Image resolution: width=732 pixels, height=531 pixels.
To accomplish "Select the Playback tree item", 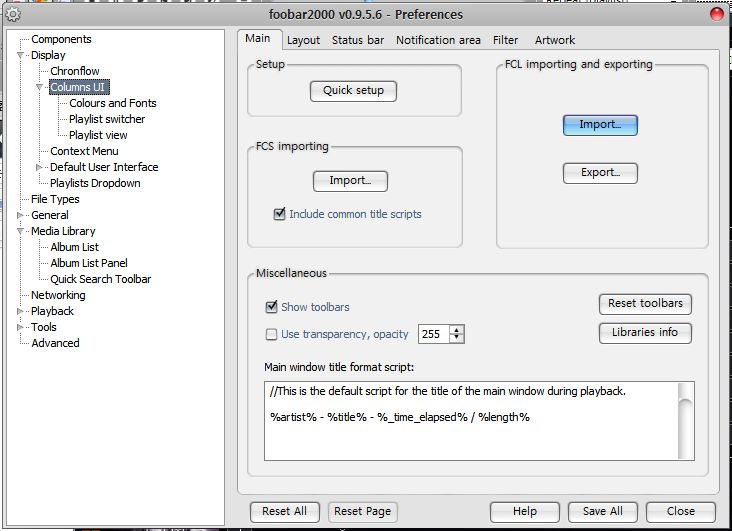I will [52, 311].
